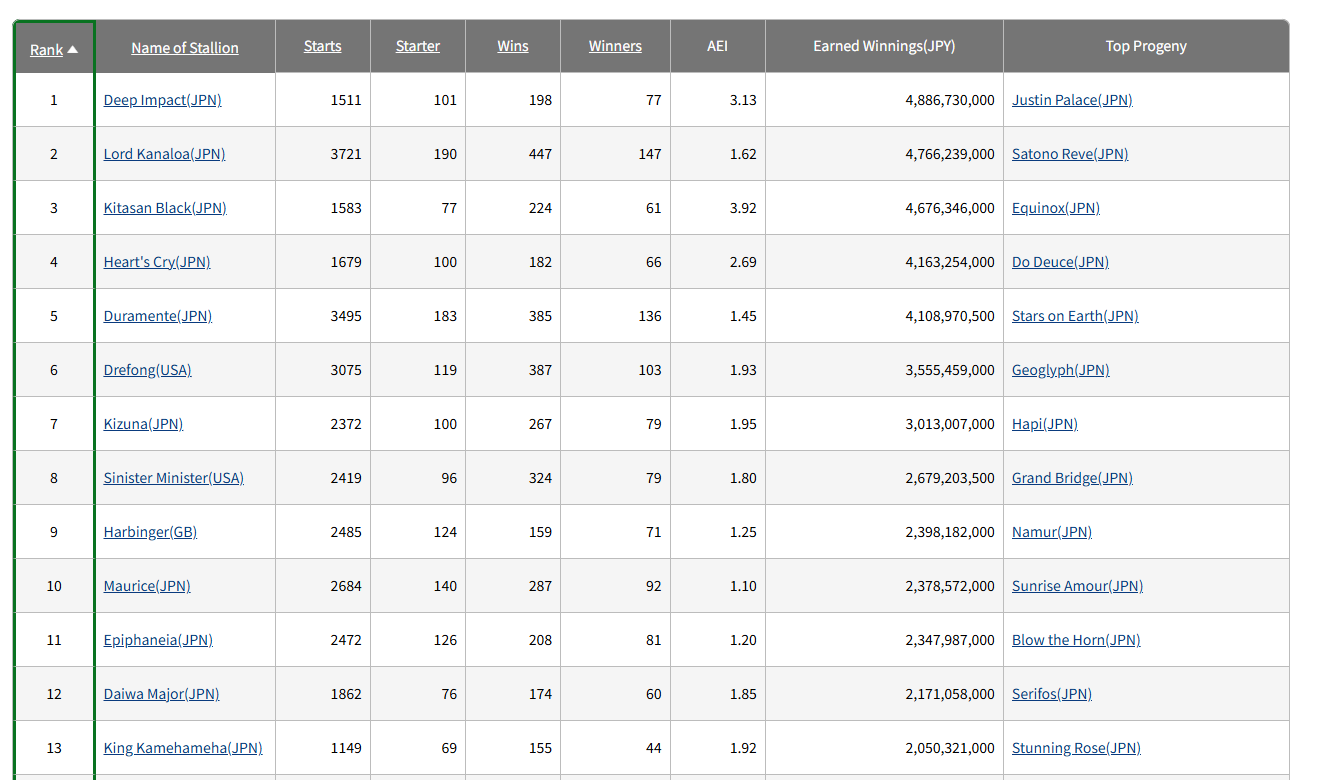View top progeny Satono Reve(JPN)
The image size is (1322, 780).
1070,154
